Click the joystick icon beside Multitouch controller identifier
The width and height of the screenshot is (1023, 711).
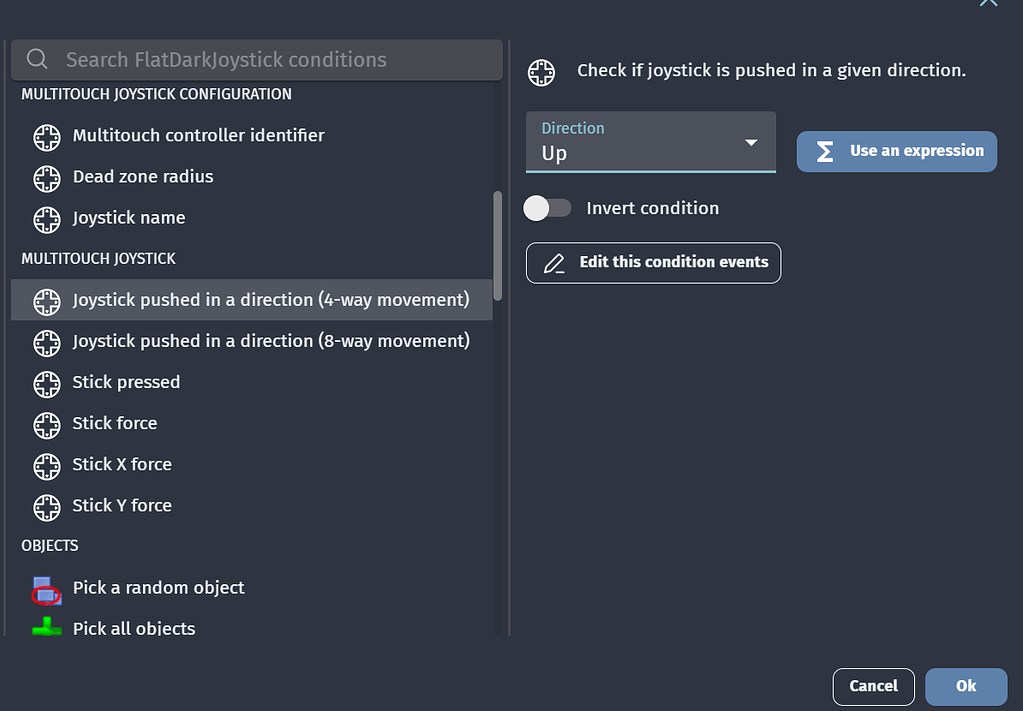tap(47, 137)
